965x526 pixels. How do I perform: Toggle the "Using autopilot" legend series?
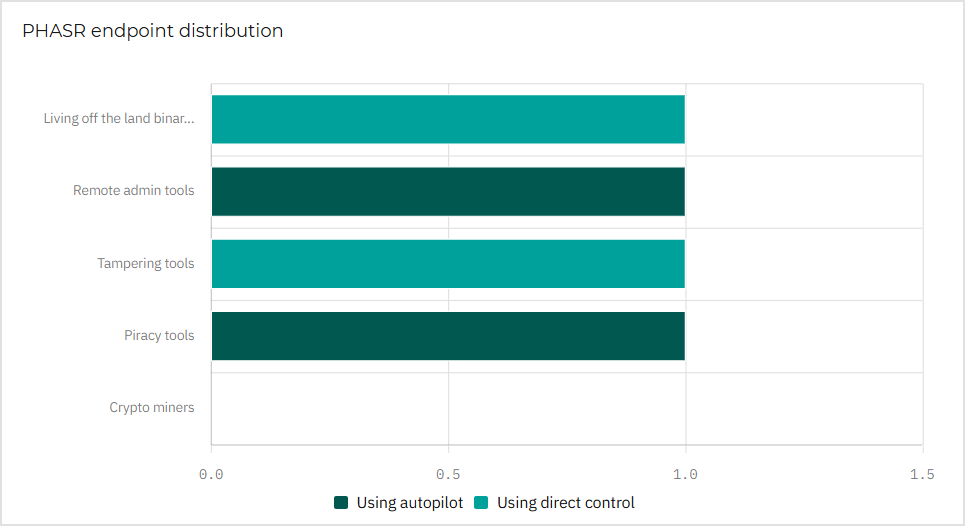pos(409,503)
